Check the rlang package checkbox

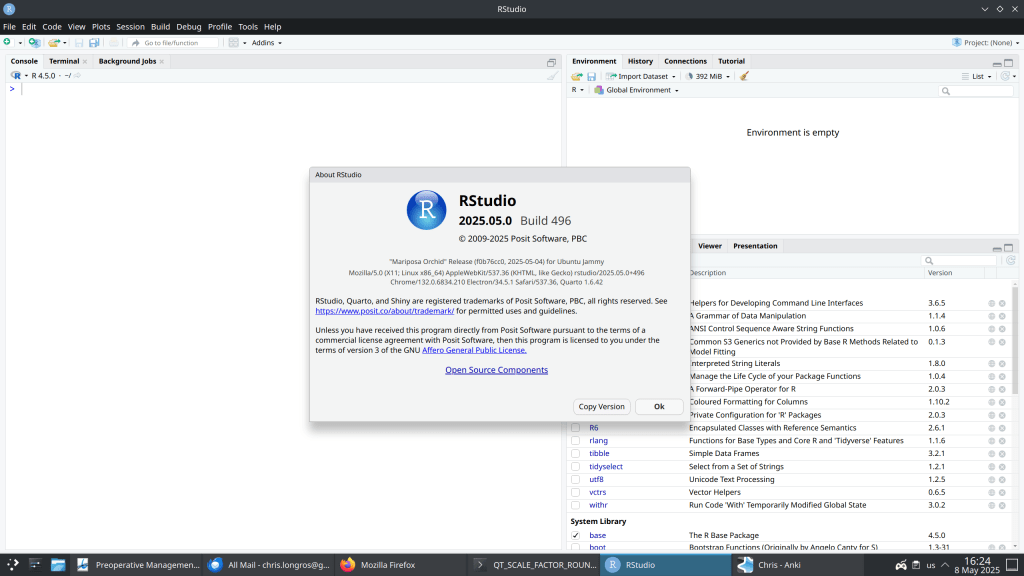click(x=575, y=440)
